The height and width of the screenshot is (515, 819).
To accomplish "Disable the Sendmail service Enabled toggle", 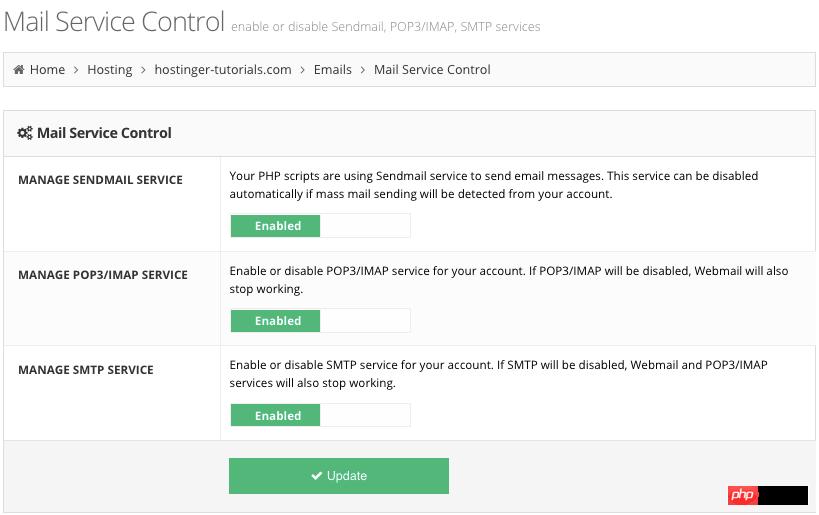I will (x=320, y=226).
